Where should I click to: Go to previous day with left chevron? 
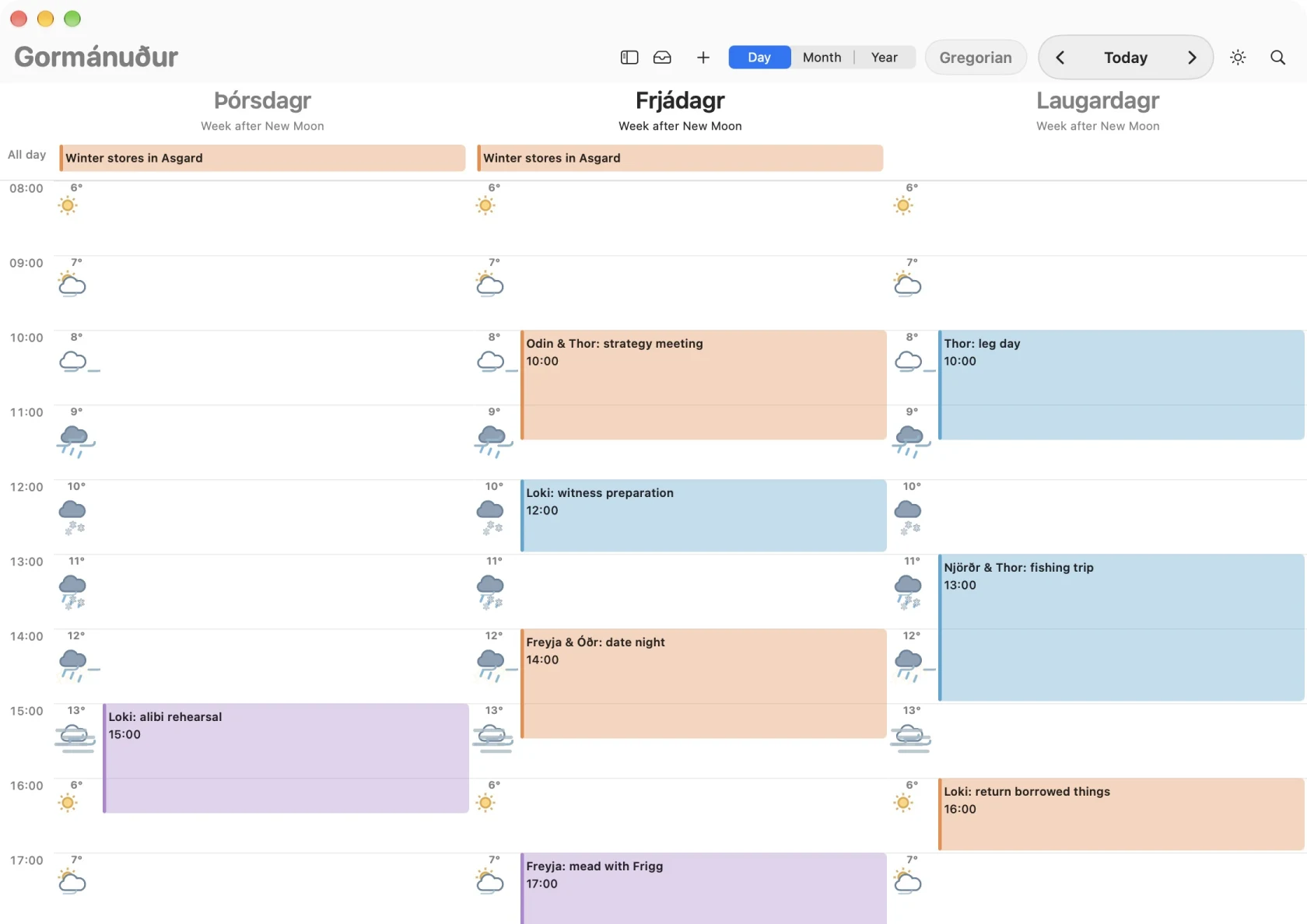coord(1060,58)
